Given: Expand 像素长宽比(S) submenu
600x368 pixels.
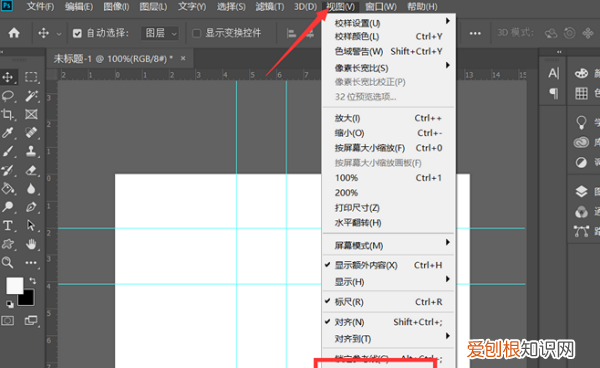Looking at the screenshot, I should (x=388, y=68).
